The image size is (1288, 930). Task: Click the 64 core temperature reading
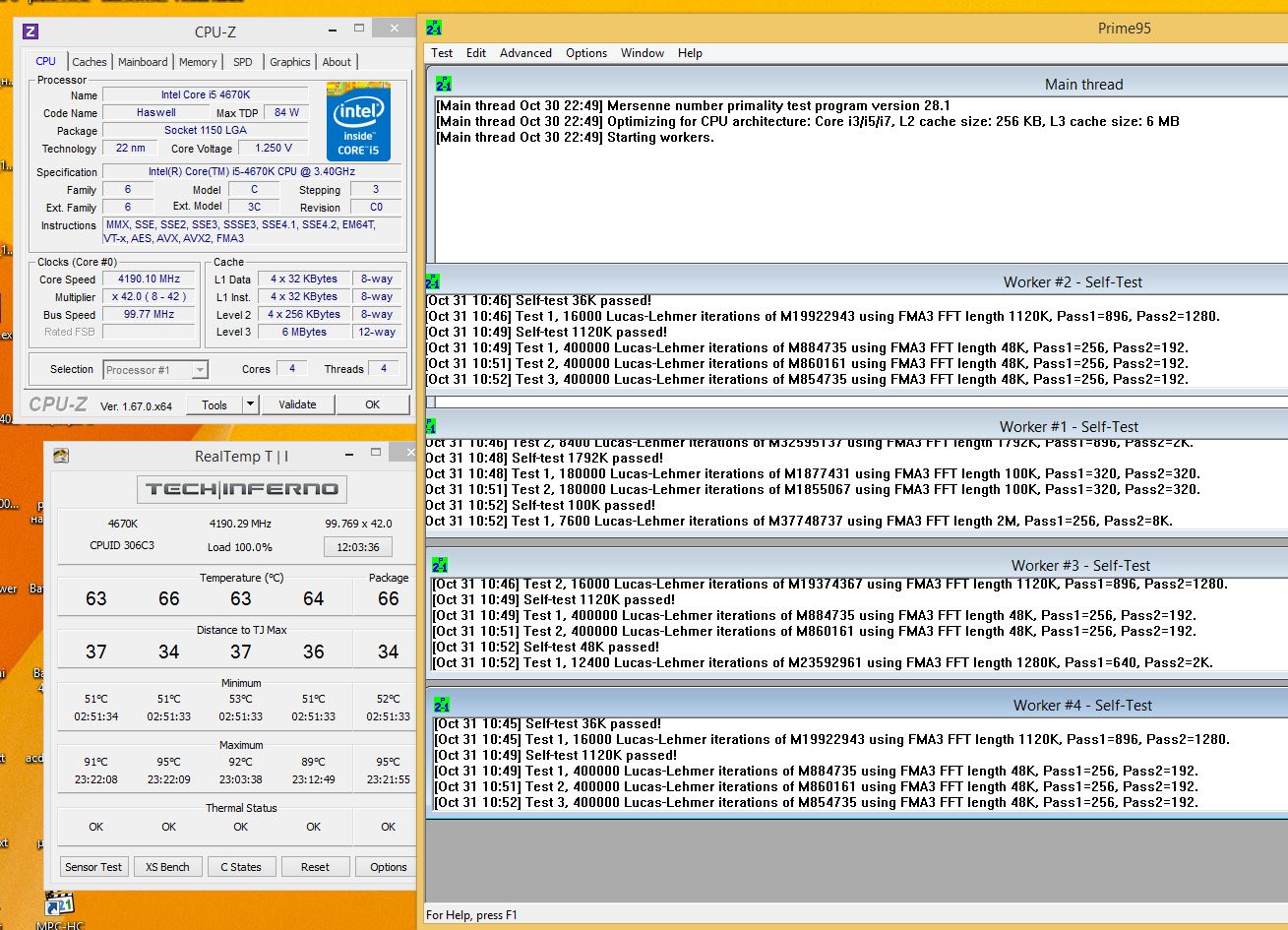[313, 598]
